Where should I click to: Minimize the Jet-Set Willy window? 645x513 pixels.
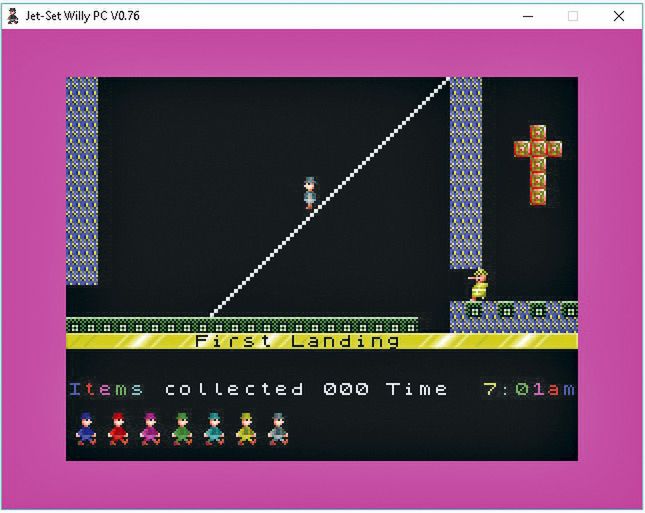click(528, 16)
